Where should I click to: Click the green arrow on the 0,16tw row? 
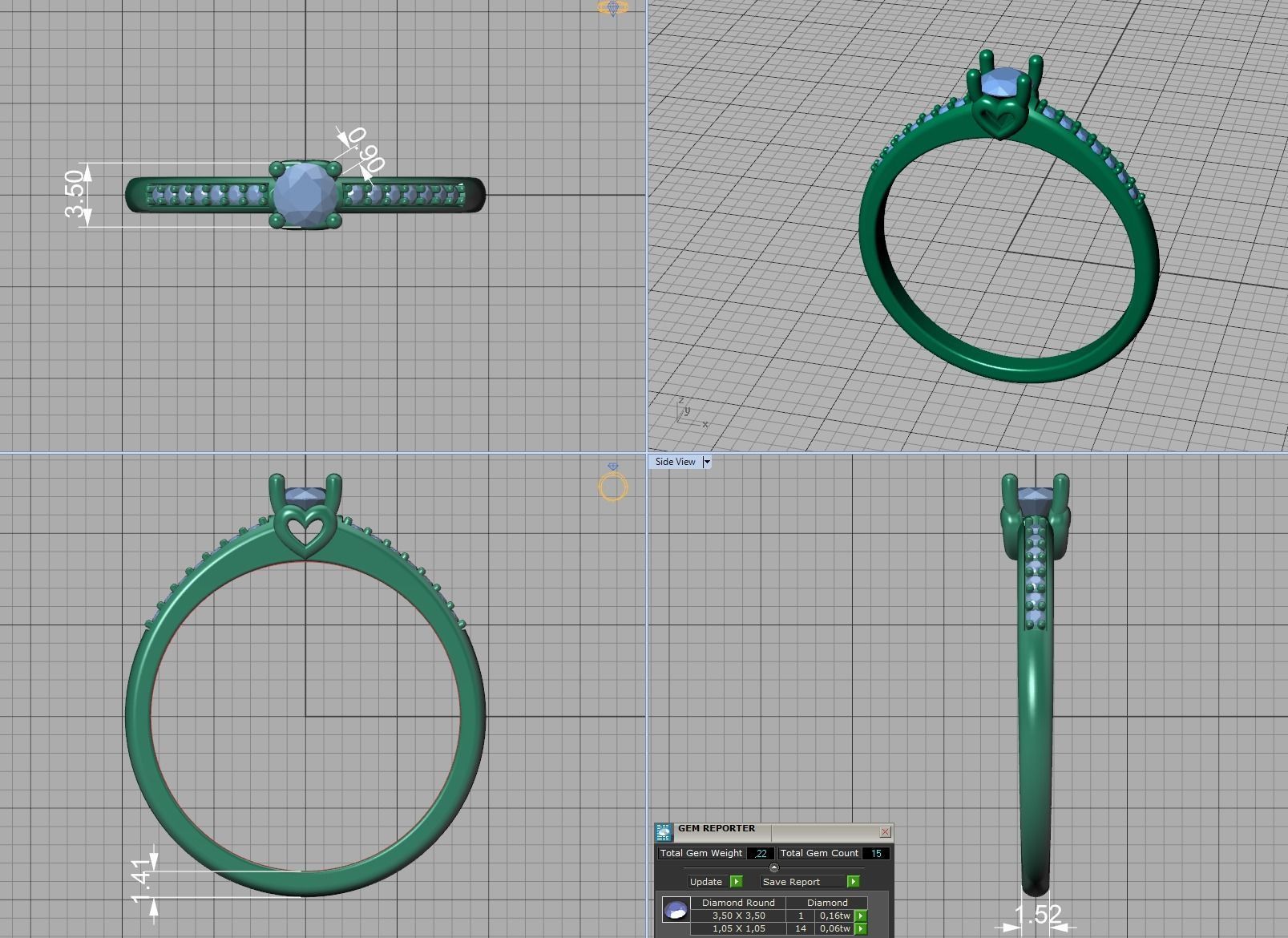coord(861,916)
